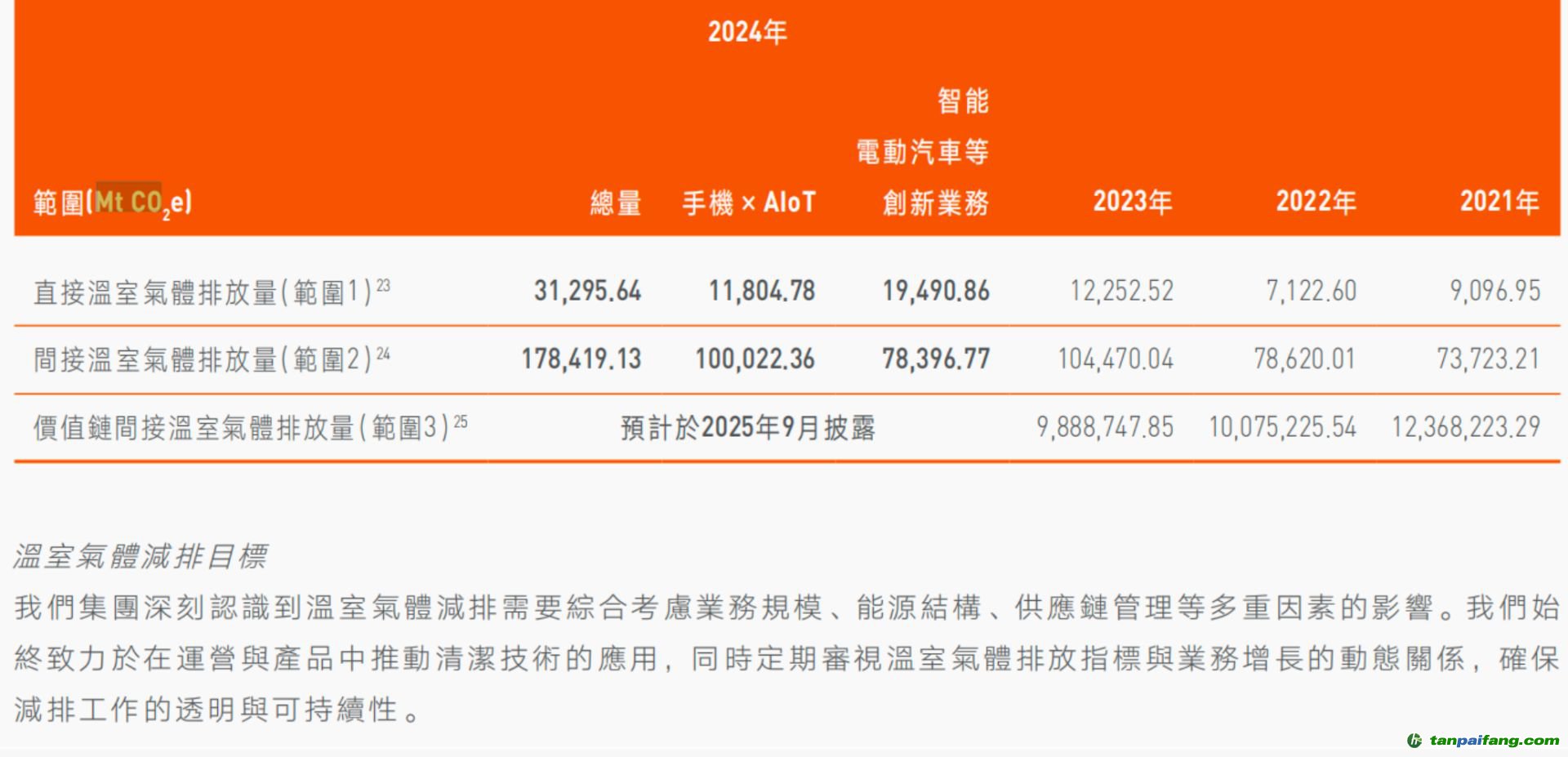The image size is (1568, 757).
Task: Select the 2023年 column header
Action: click(1132, 201)
